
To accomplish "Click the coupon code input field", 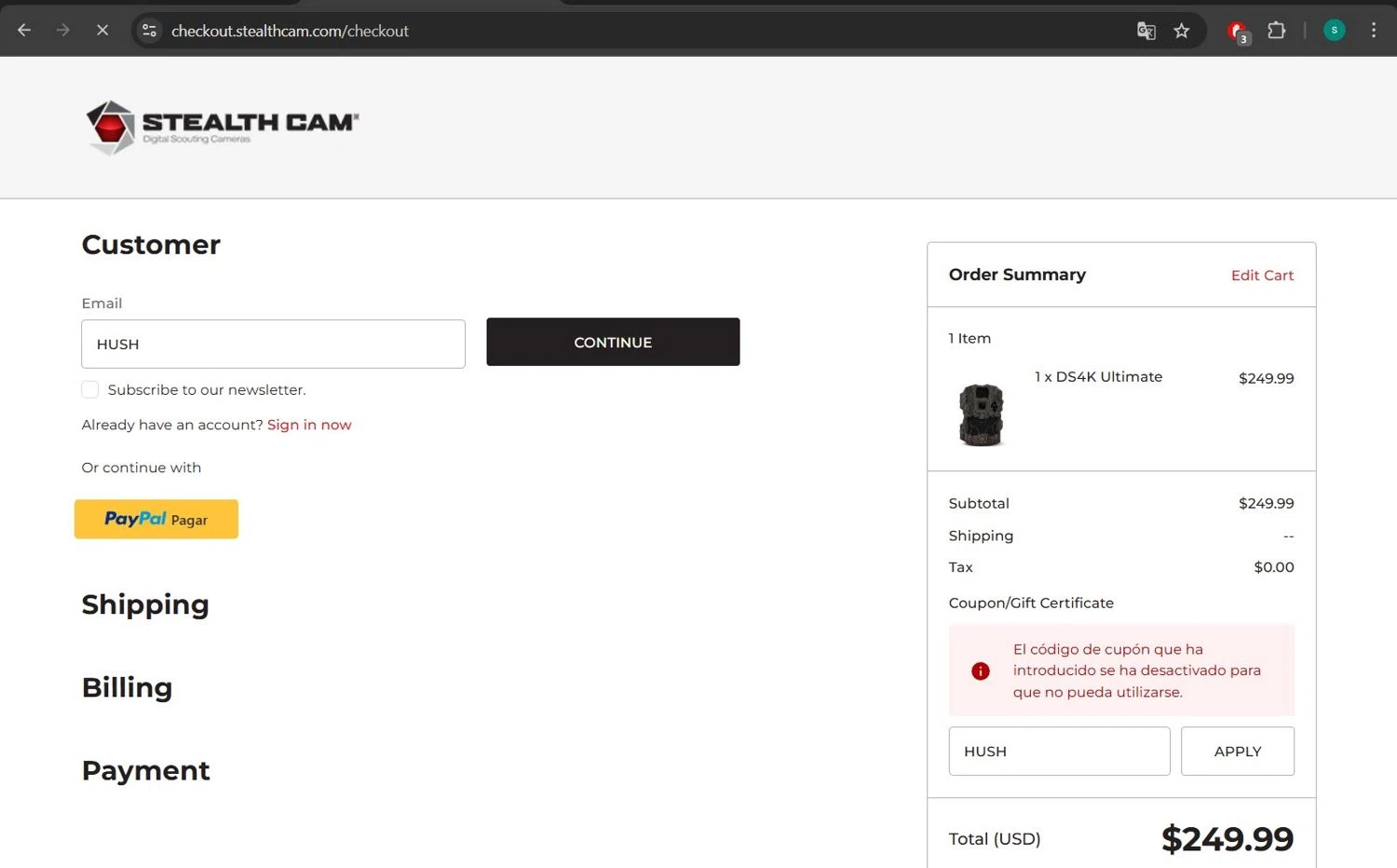I will [x=1059, y=751].
